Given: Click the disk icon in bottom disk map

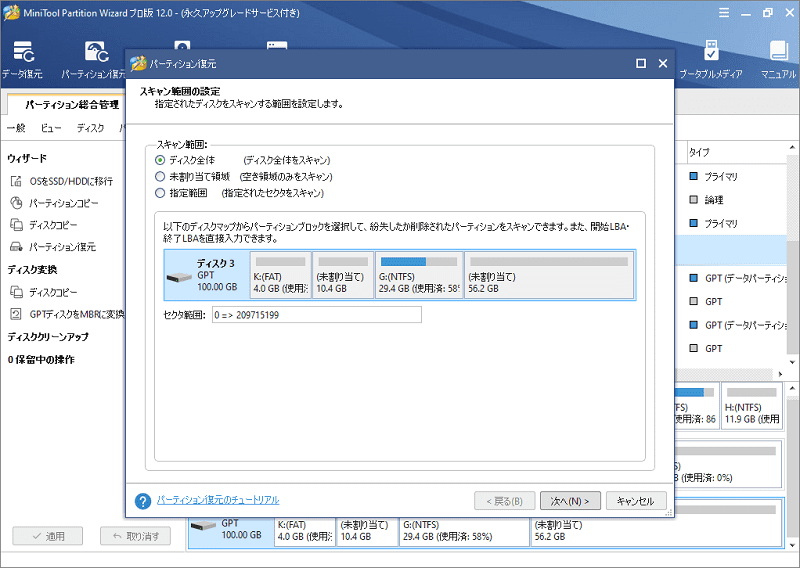Looking at the screenshot, I should point(203,525).
